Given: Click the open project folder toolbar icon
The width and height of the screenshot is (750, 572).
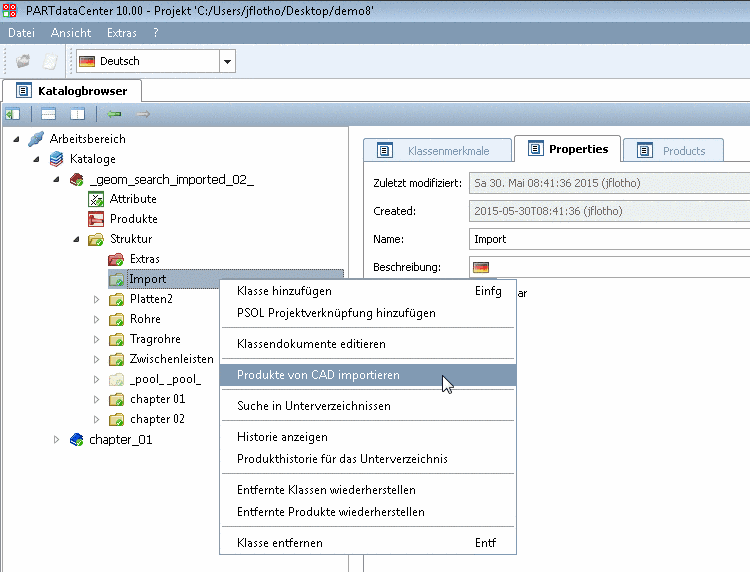Looking at the screenshot, I should click(23, 61).
